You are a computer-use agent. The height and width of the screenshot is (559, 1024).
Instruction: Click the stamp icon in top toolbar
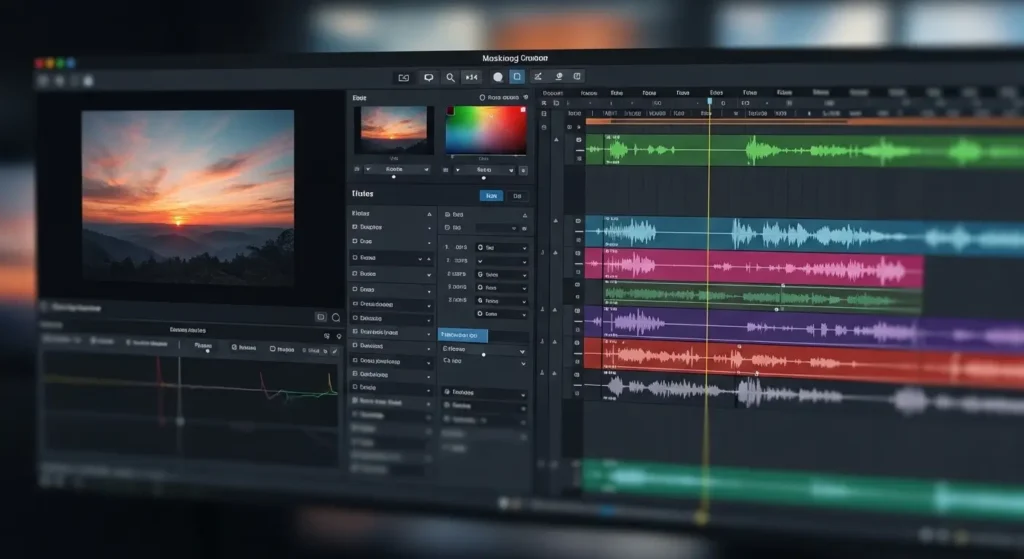click(x=558, y=76)
